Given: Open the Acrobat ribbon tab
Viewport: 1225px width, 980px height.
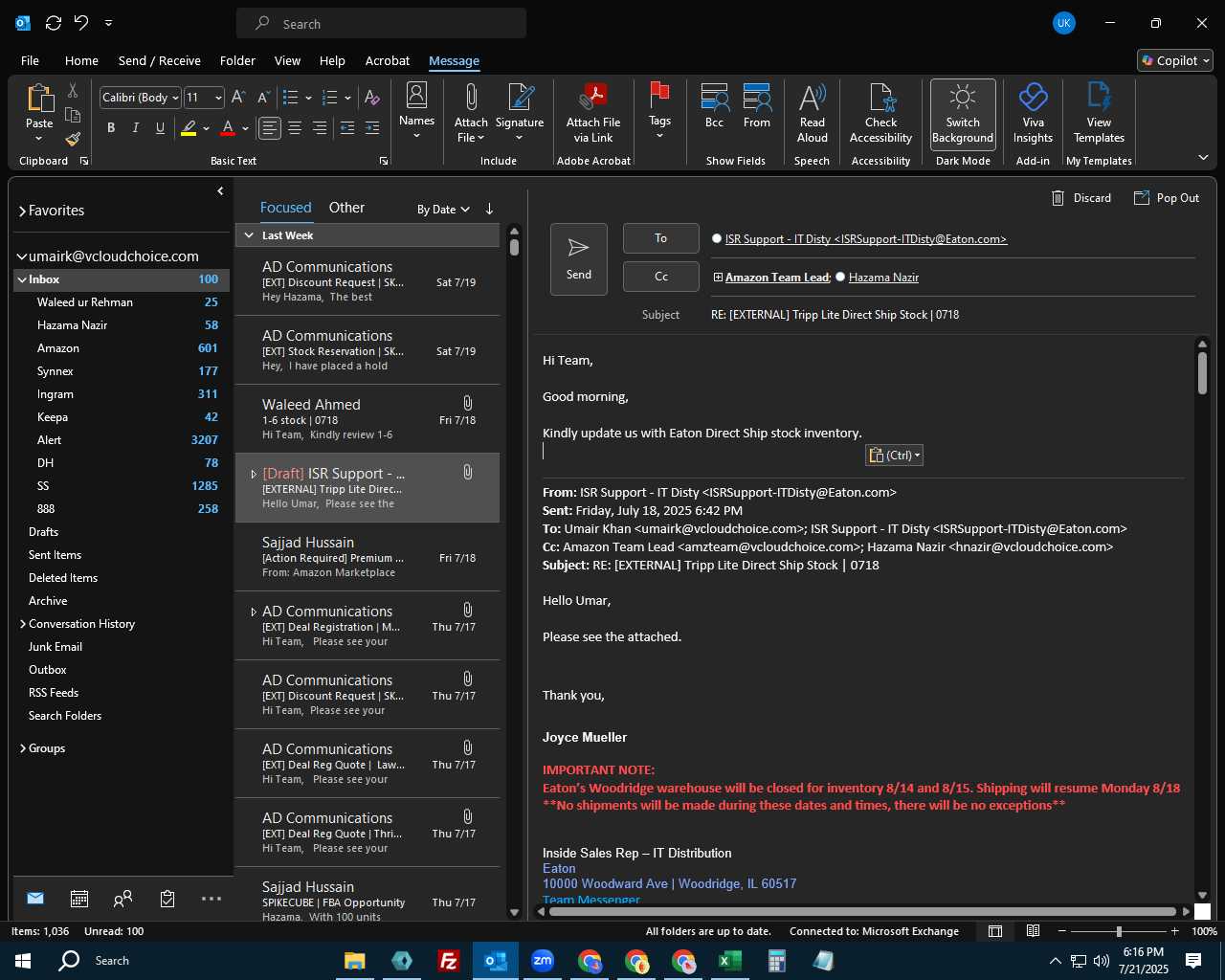Looking at the screenshot, I should point(388,60).
